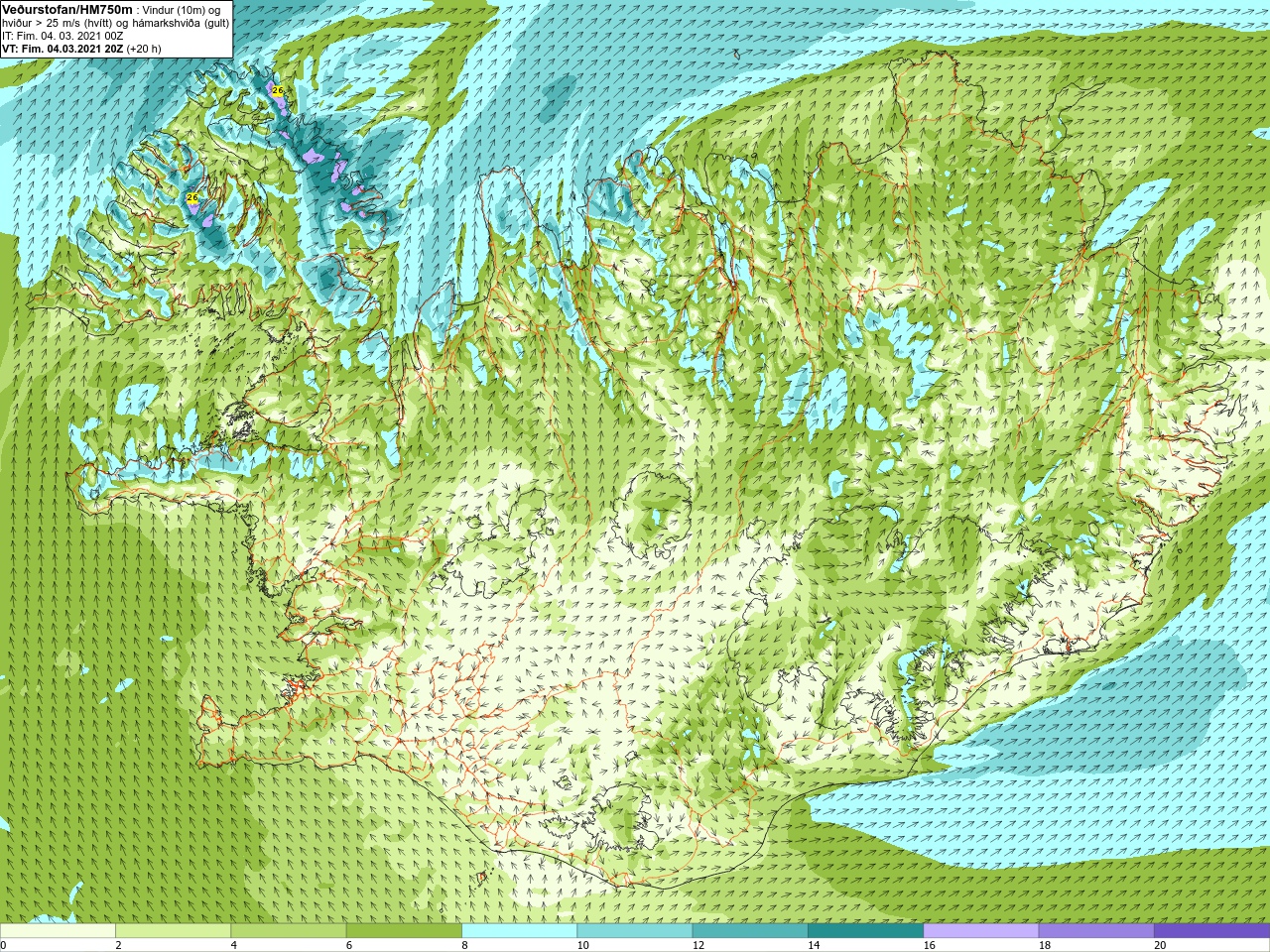1270x952 pixels.
Task: Click the olive green 6–8 legend swatch
Action: click(404, 931)
